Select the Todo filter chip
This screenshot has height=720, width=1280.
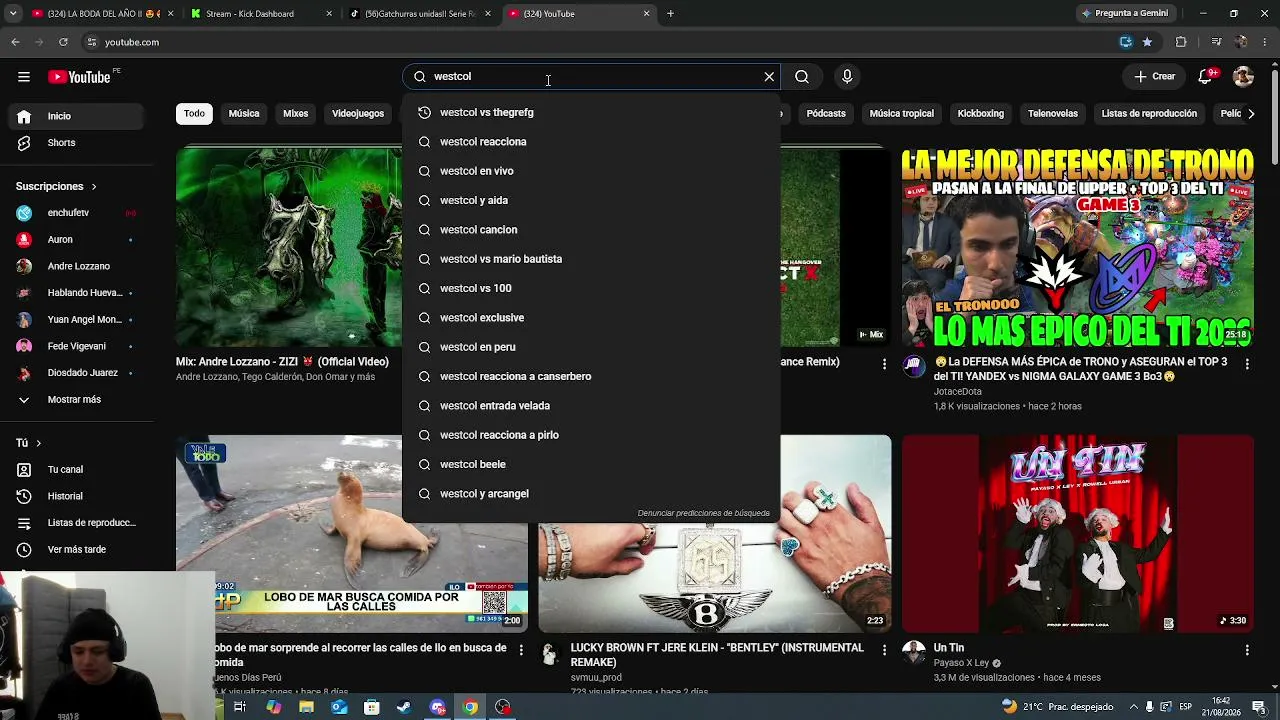coord(194,114)
